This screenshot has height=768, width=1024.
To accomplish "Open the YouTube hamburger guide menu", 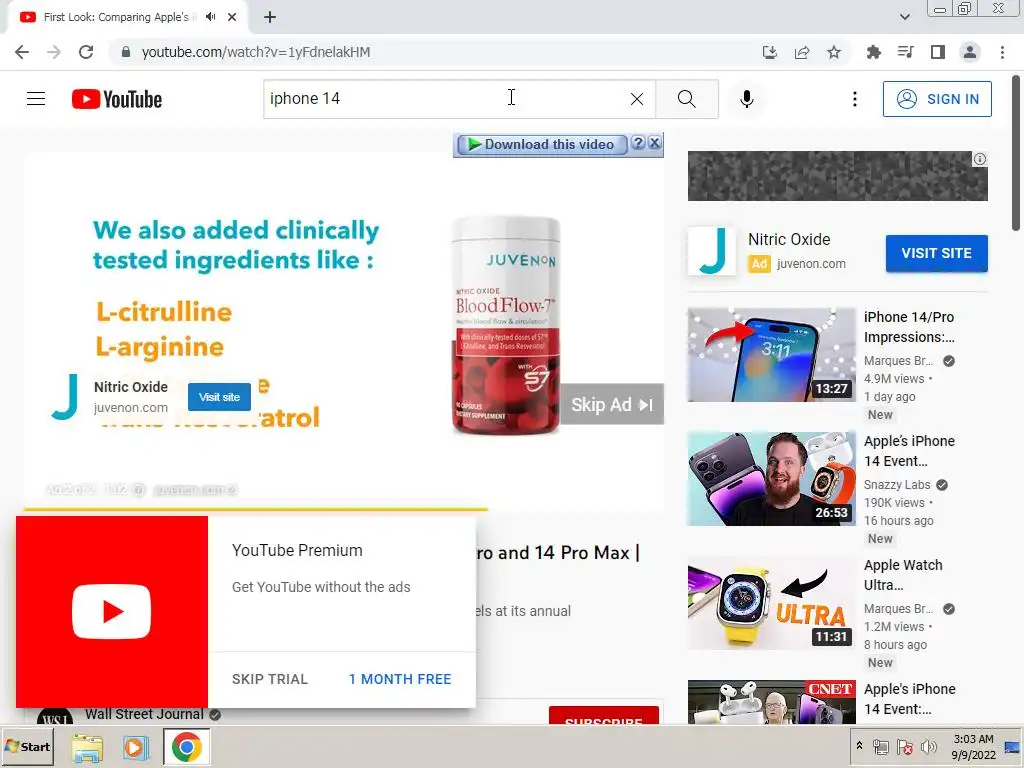I will click(x=36, y=99).
